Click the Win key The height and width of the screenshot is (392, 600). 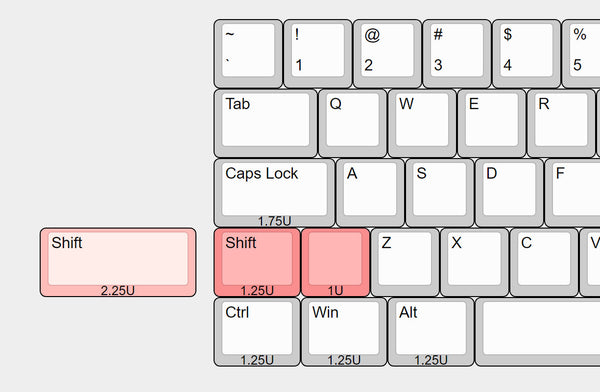344,332
